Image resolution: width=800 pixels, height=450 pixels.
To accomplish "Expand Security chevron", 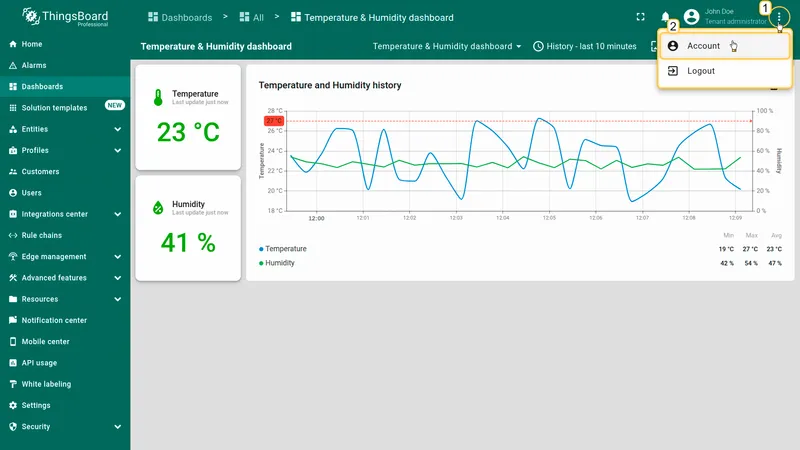I will coord(117,427).
